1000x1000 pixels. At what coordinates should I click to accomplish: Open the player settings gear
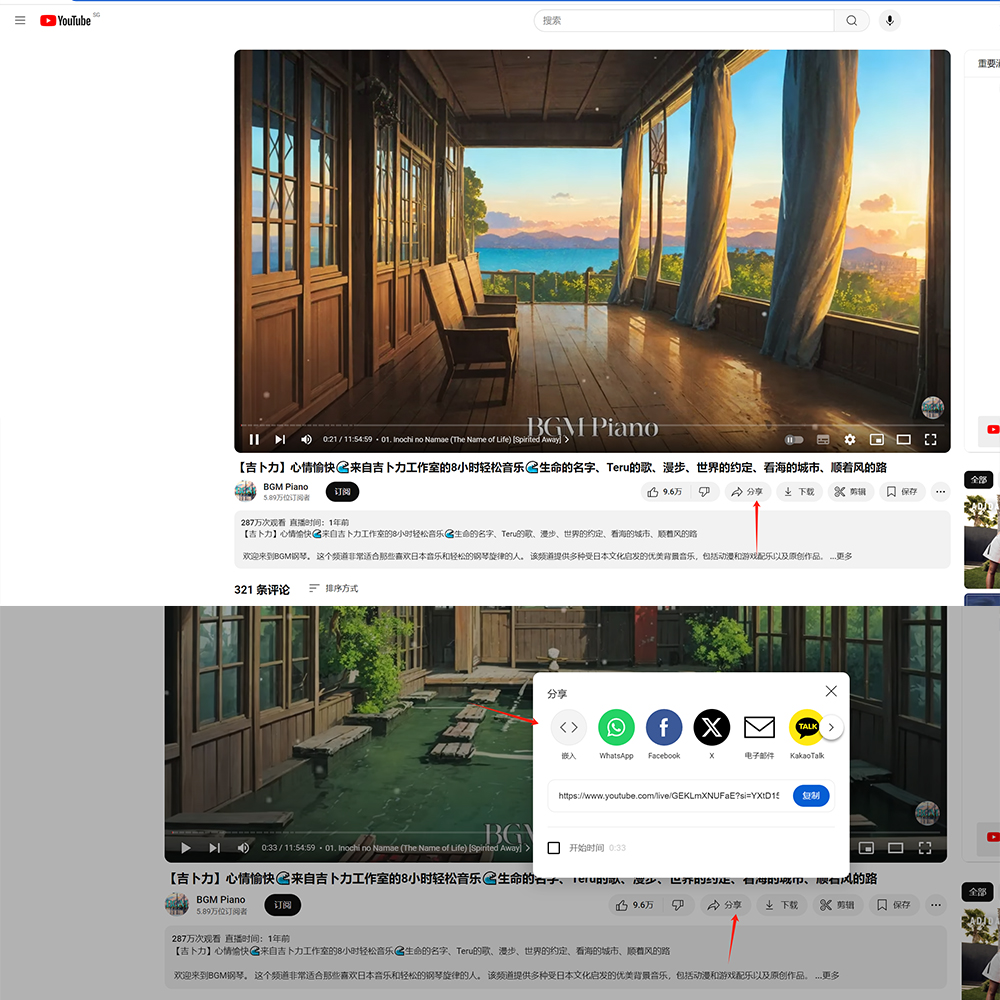click(x=849, y=439)
